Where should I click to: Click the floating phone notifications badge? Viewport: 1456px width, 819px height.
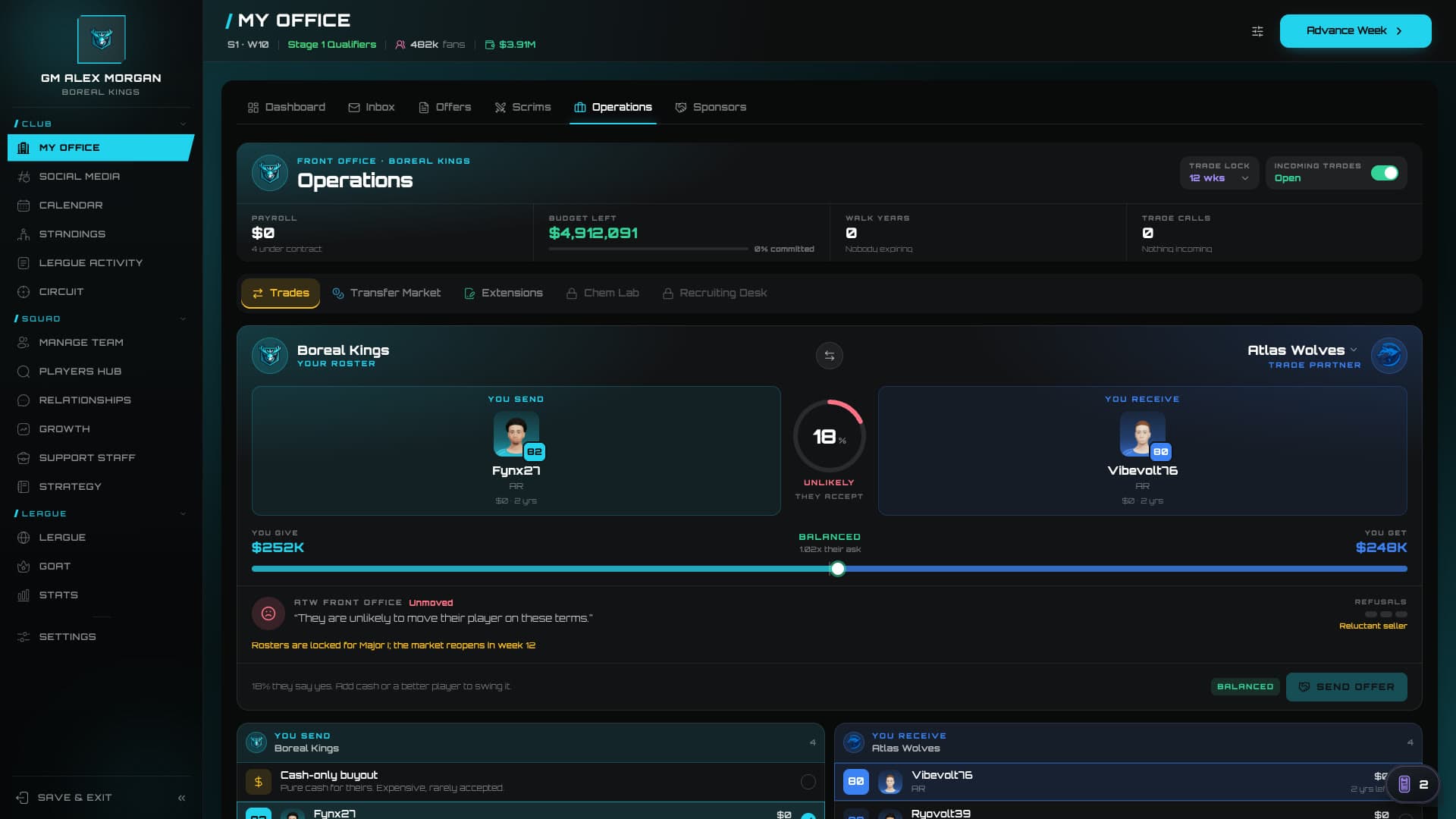(x=1412, y=784)
